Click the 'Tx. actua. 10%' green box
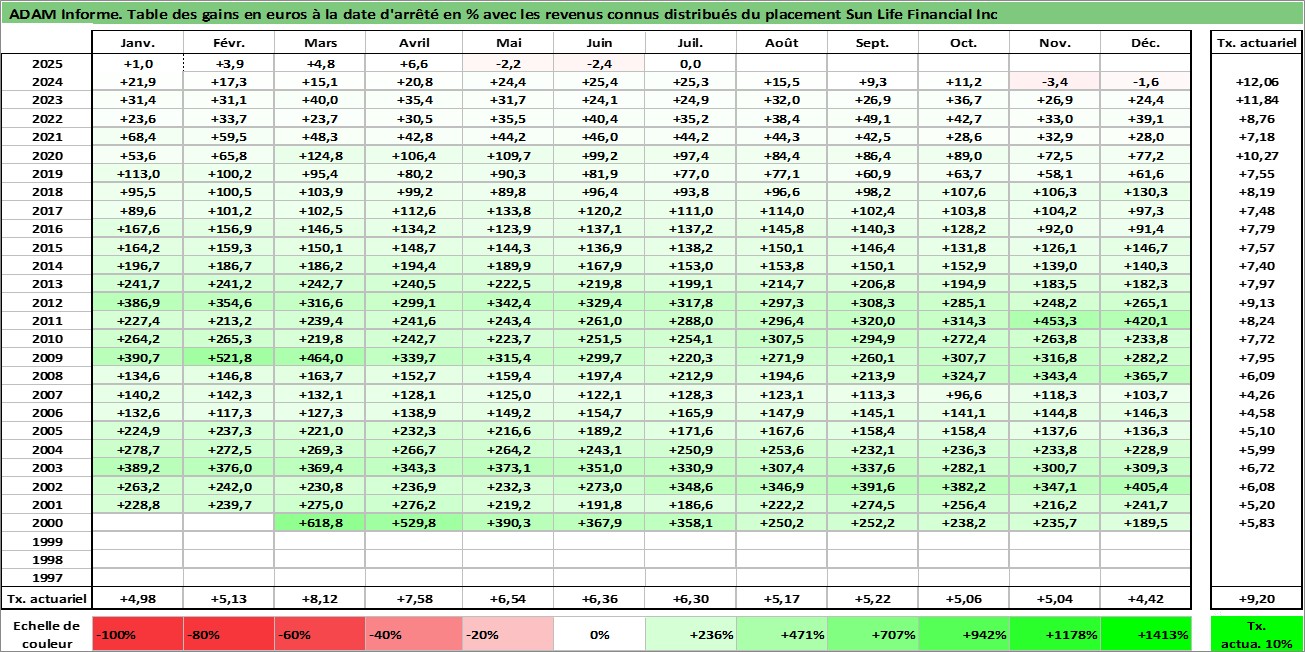Screen dimensions: 1305x652 pos(1257,634)
